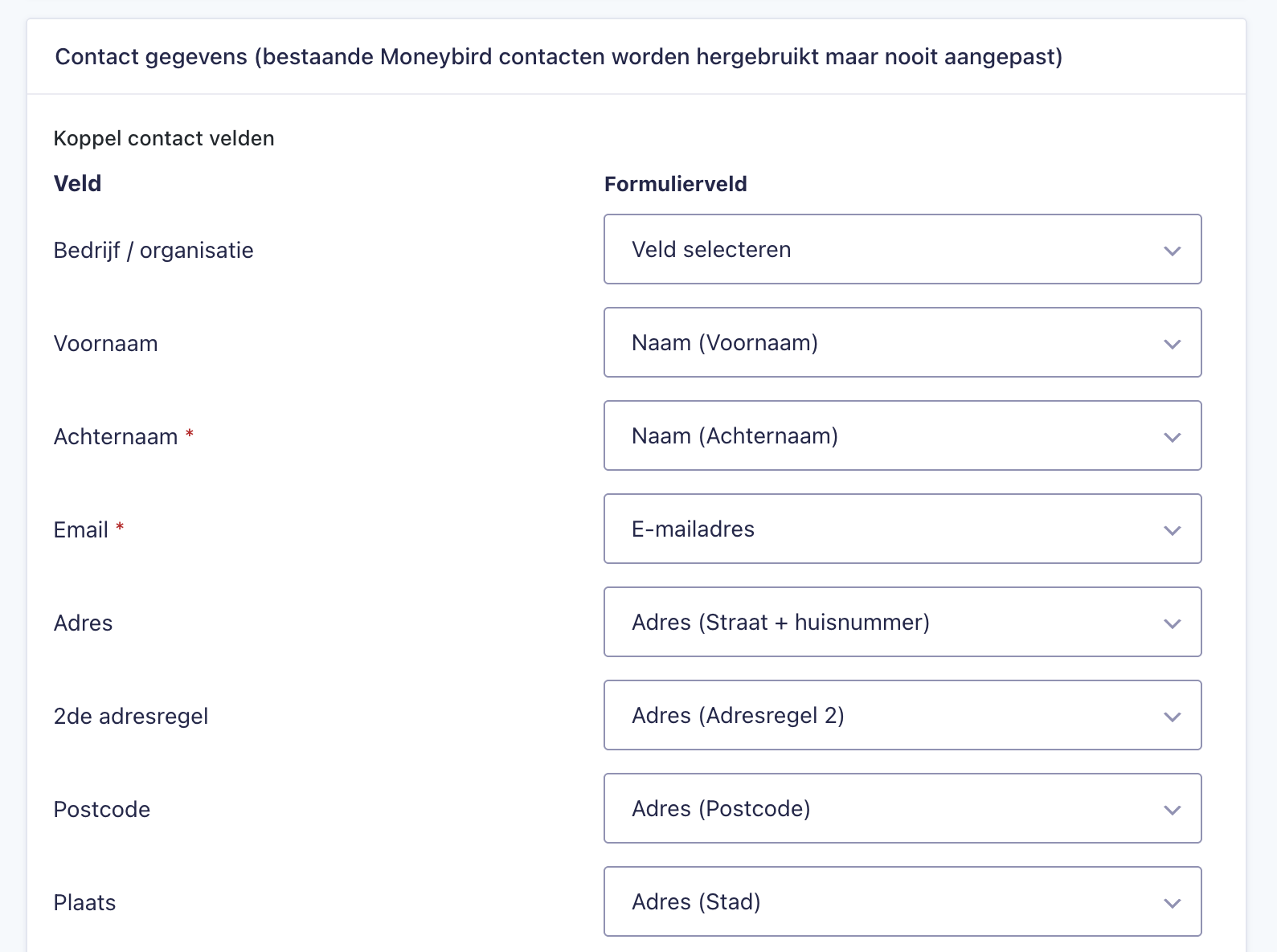
Task: Open the 'Naam (Achternaam)' dropdown
Action: click(x=902, y=435)
